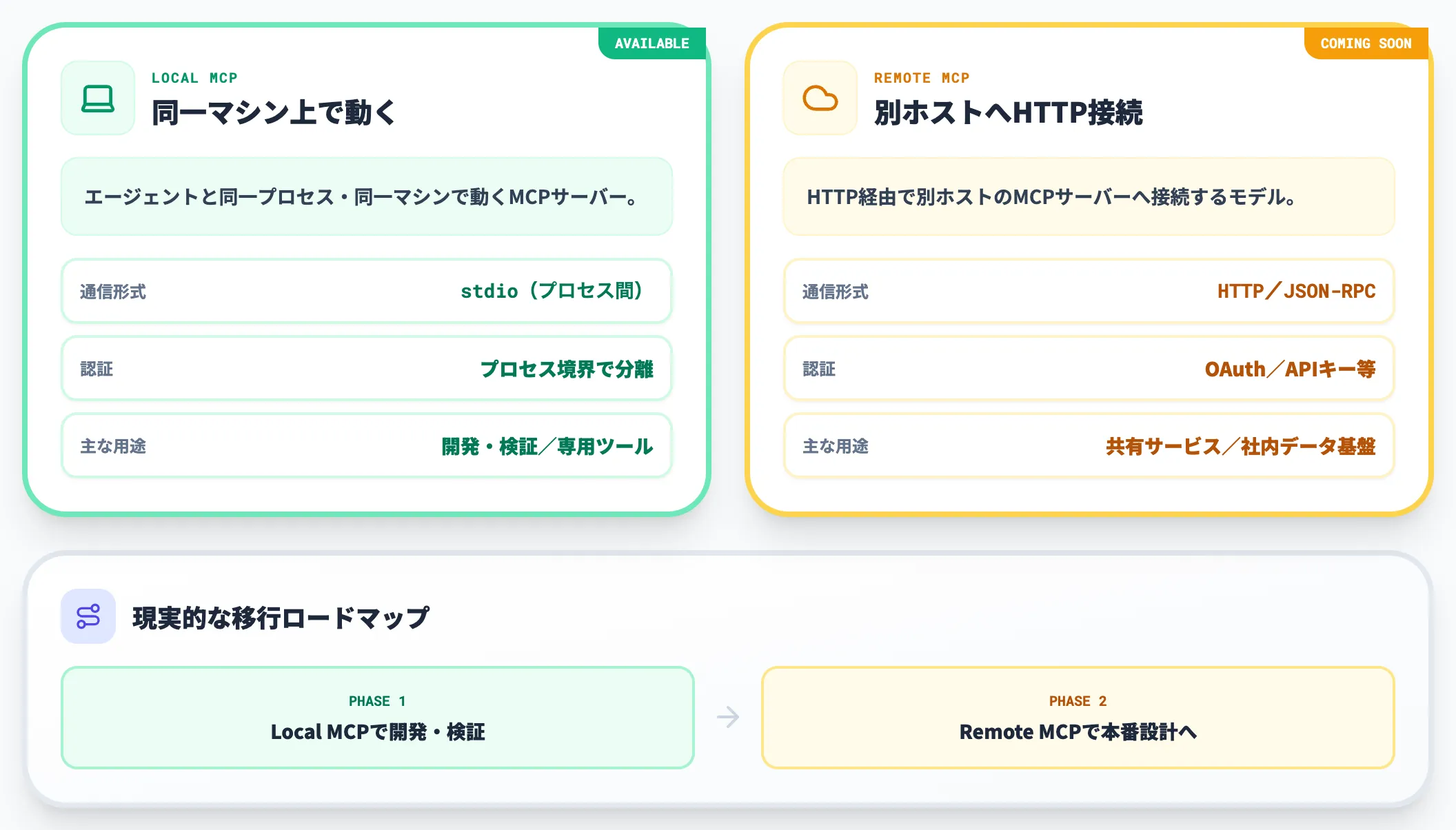Click the arrow between Phase 1 and Phase 2
The width and height of the screenshot is (1456, 830).
coord(728,717)
